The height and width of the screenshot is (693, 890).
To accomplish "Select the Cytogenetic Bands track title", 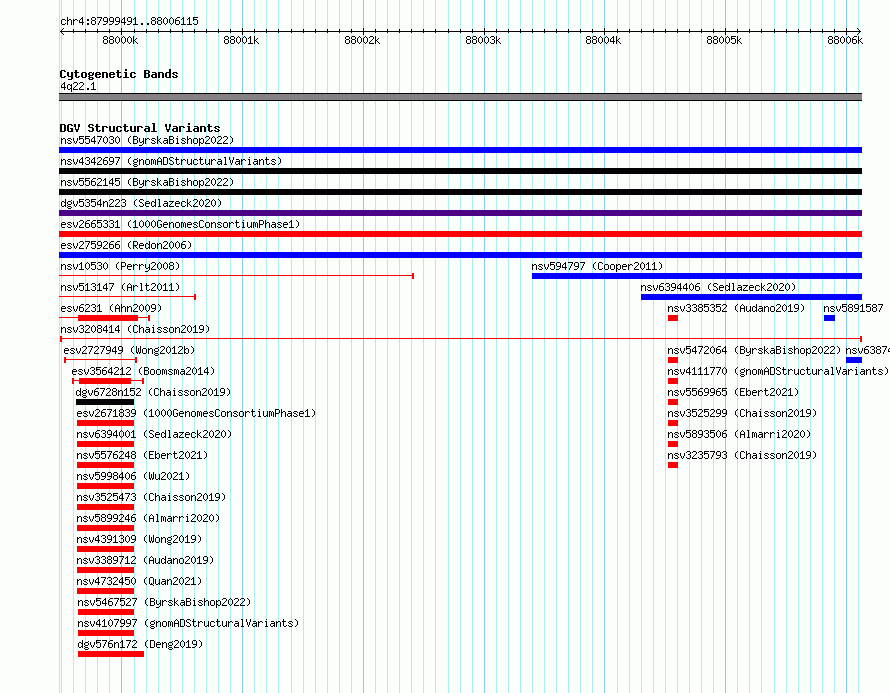I will point(119,74).
